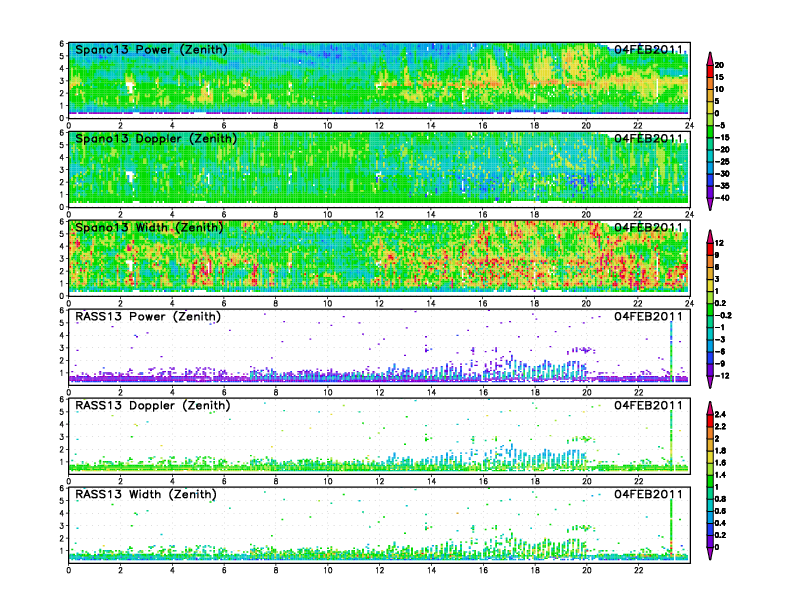Click the vertical colored spike in RASS13 Power panel
Image resolution: width=792 pixels, height=612 pixels.
671,350
